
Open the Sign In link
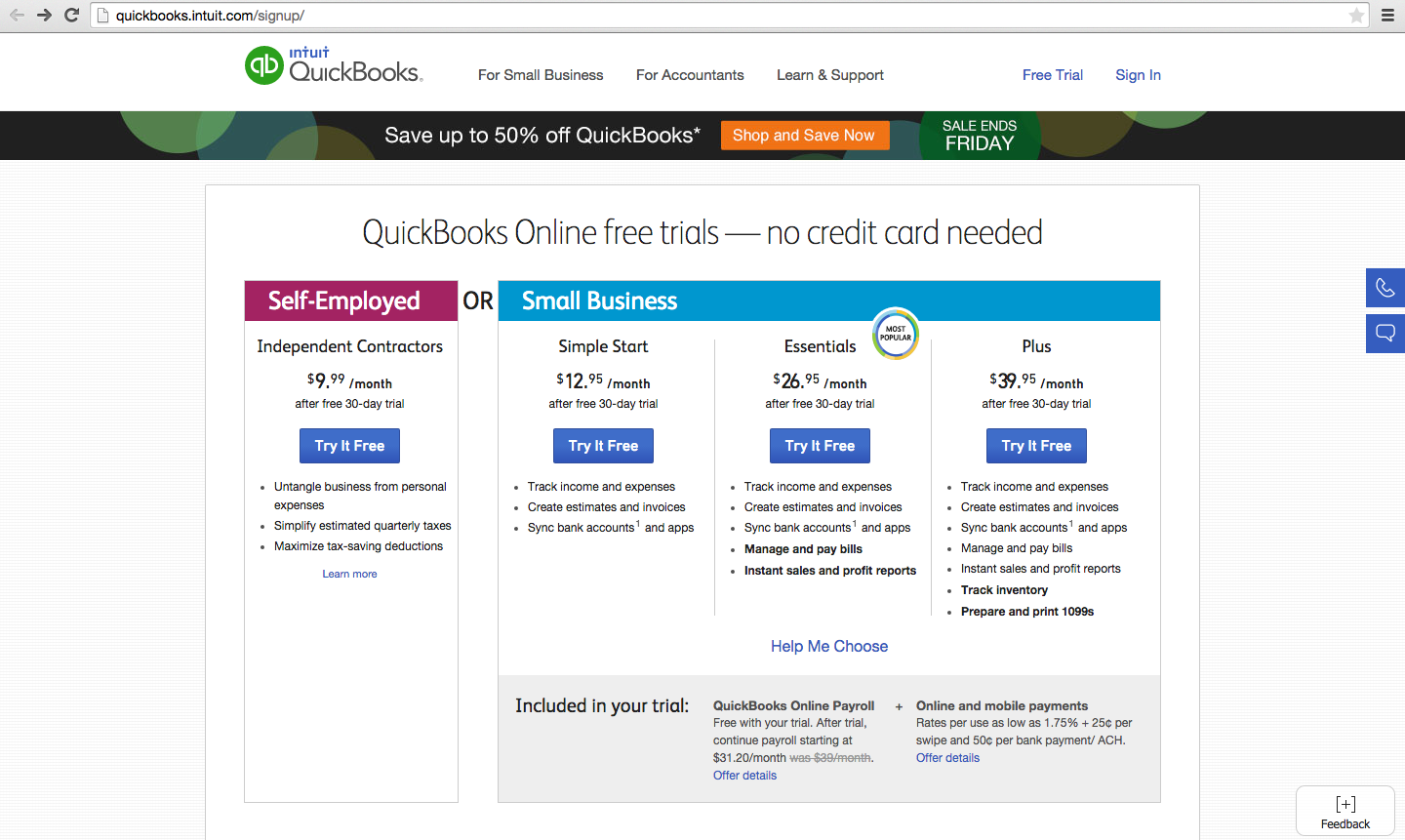click(x=1138, y=75)
